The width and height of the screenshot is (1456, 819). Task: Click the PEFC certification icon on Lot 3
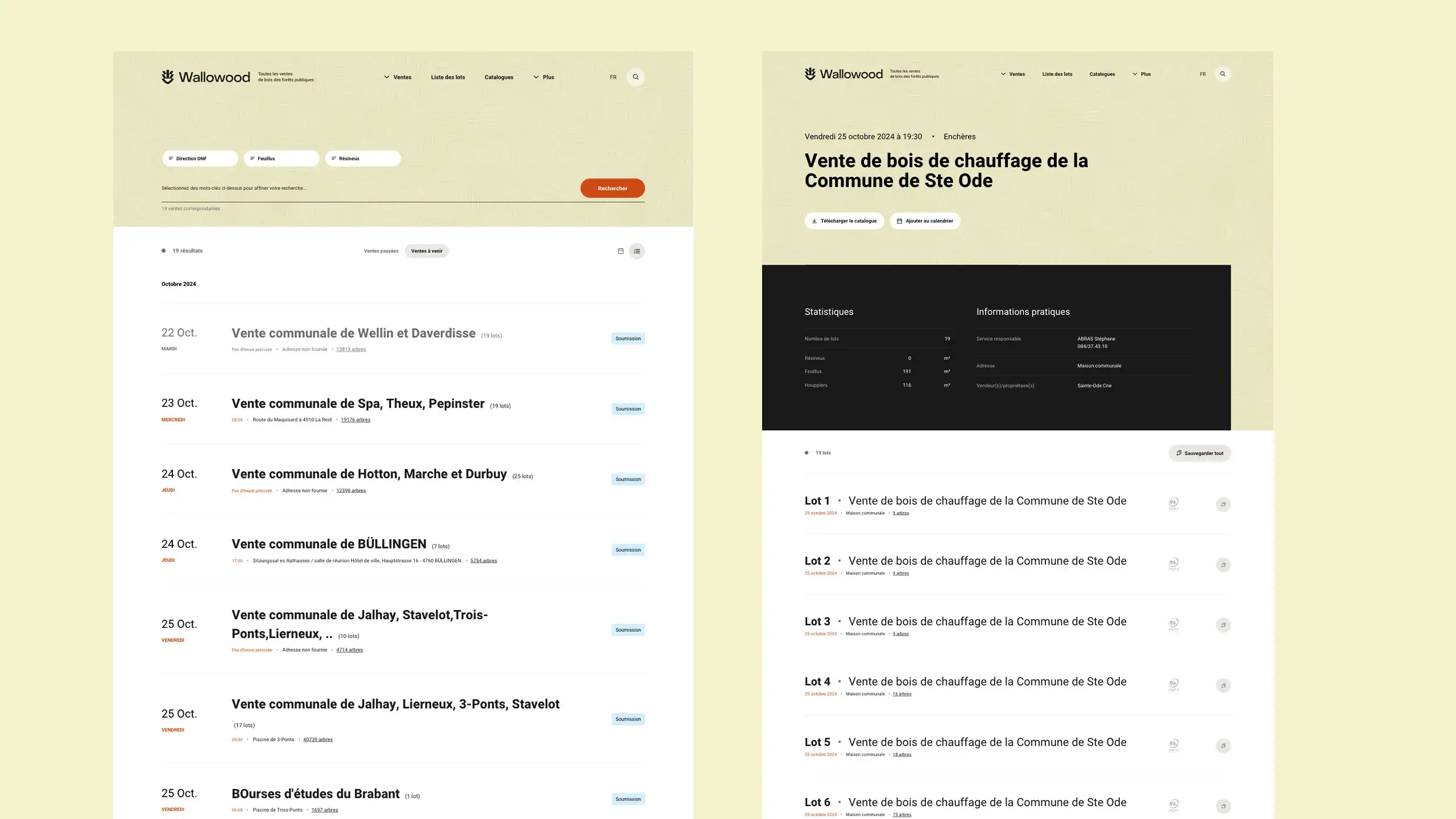click(x=1173, y=624)
